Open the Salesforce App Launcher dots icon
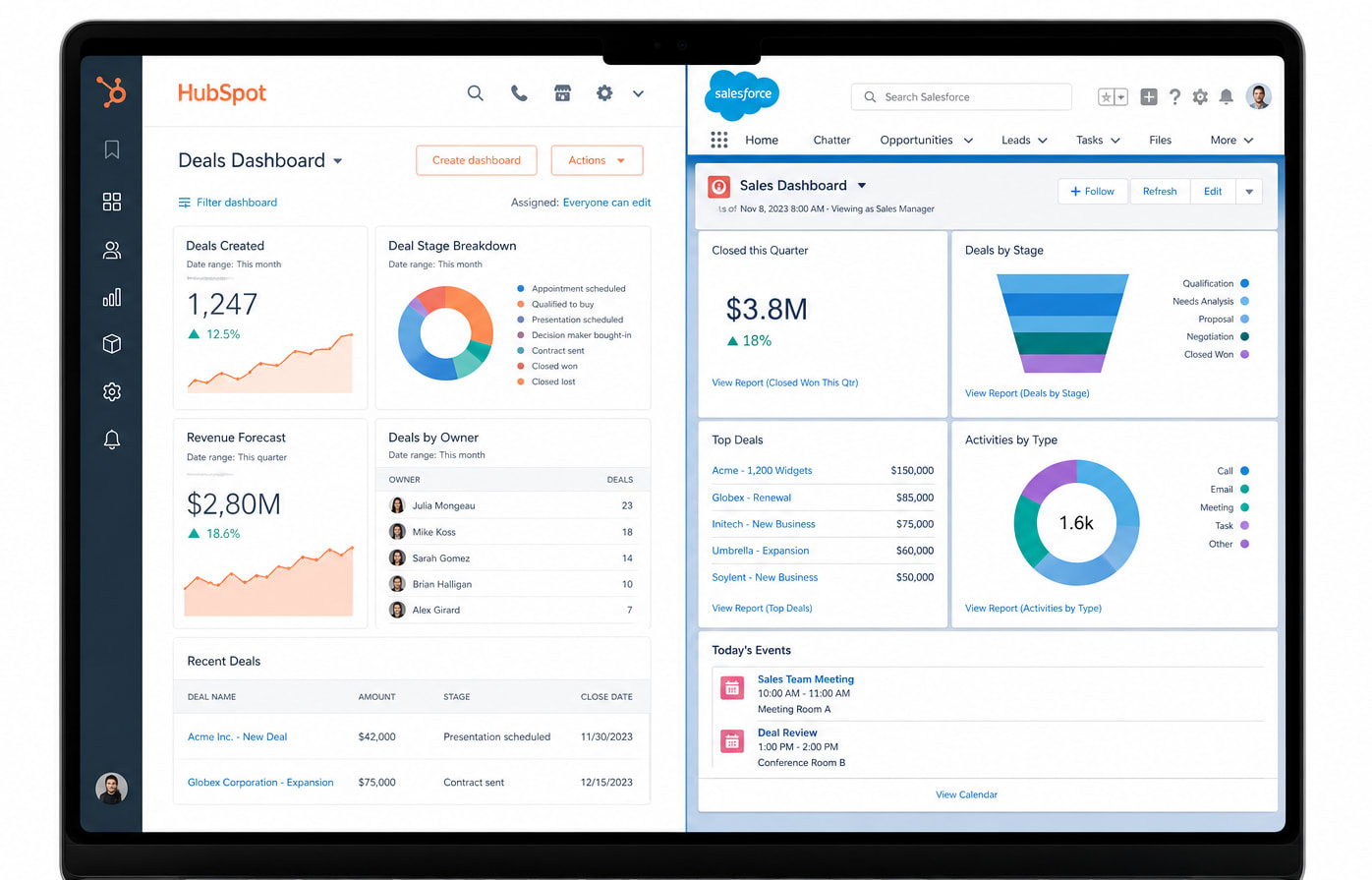This screenshot has height=880, width=1372. click(x=719, y=140)
